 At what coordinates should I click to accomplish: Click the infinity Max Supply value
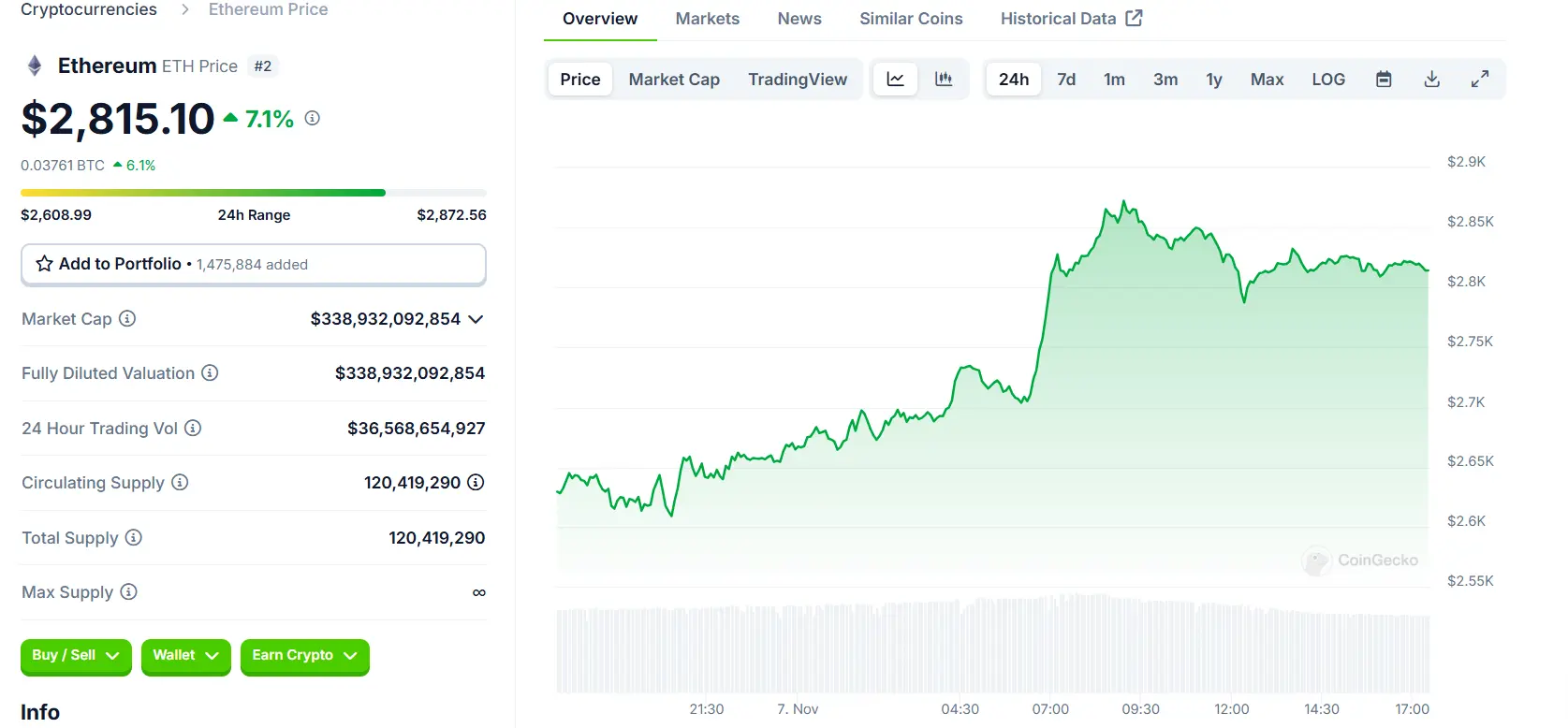tap(479, 592)
